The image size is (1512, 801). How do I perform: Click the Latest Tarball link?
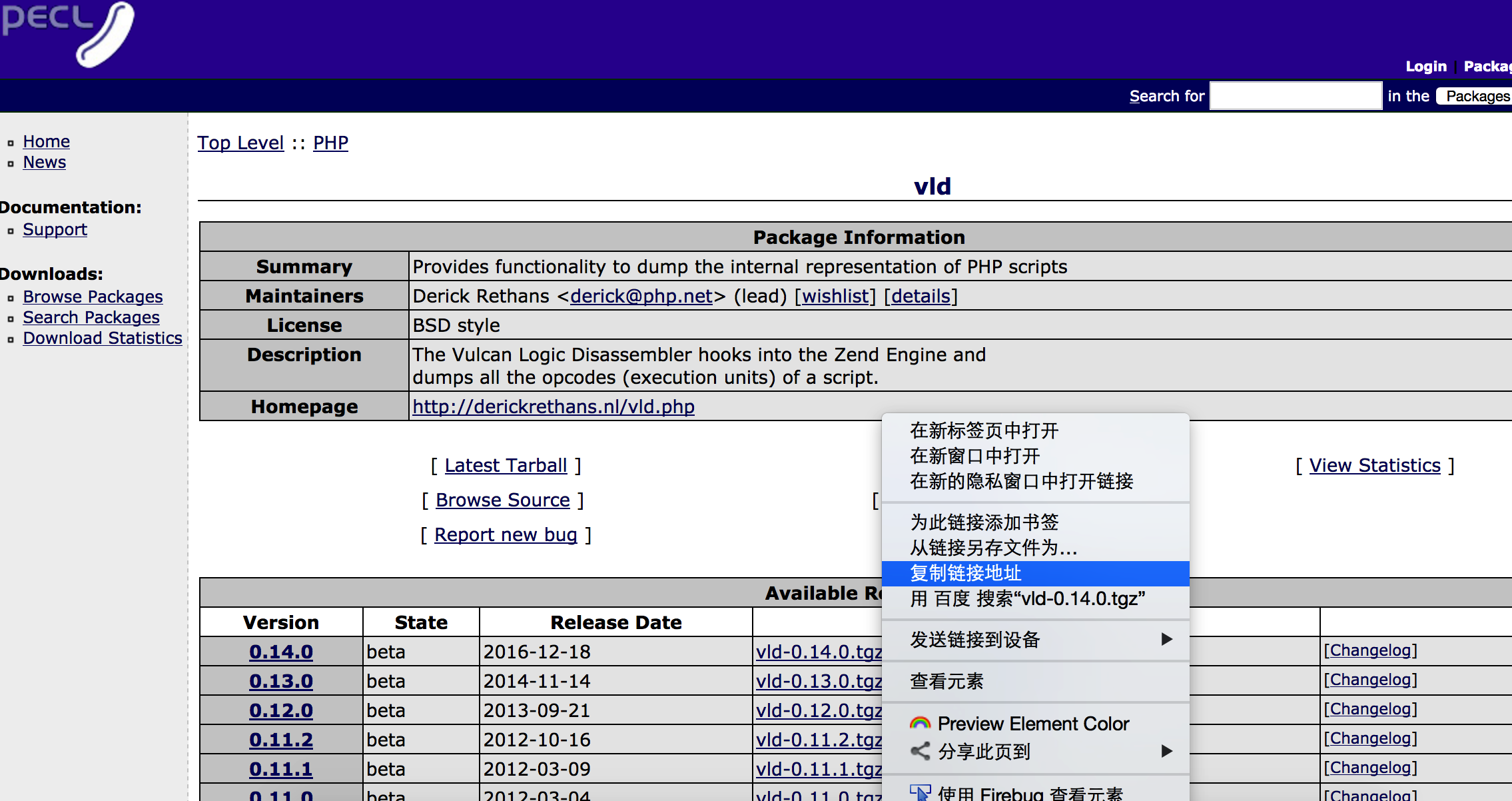coord(506,465)
